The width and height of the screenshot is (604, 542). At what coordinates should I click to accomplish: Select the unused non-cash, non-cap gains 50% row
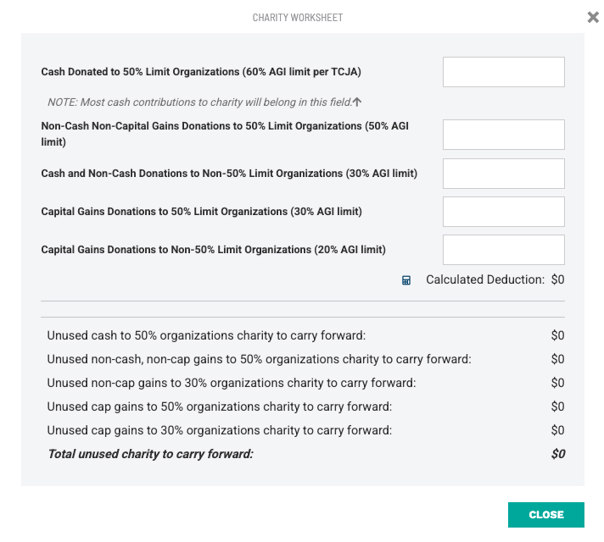pyautogui.click(x=259, y=359)
